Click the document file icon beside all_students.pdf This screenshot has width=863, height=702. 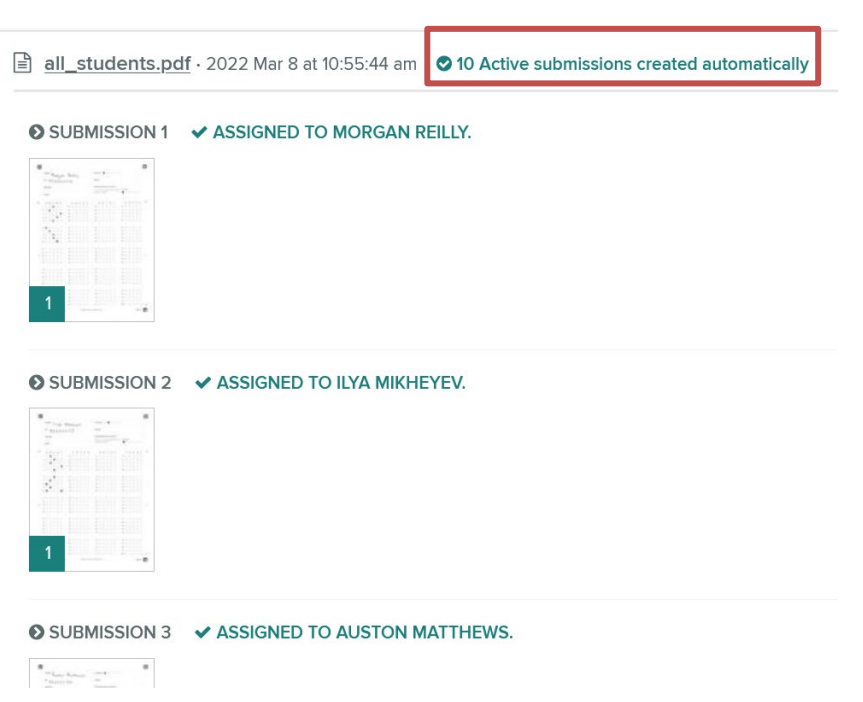[22, 63]
